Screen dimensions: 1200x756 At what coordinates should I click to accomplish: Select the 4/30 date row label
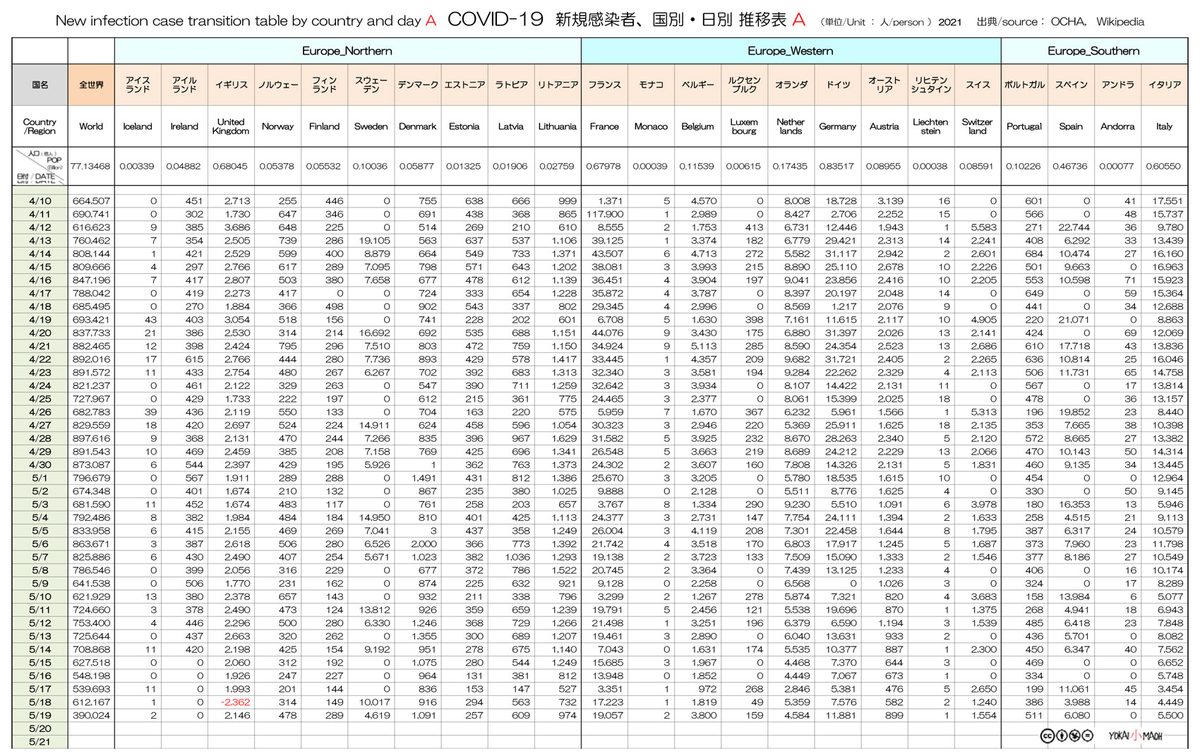click(39, 463)
